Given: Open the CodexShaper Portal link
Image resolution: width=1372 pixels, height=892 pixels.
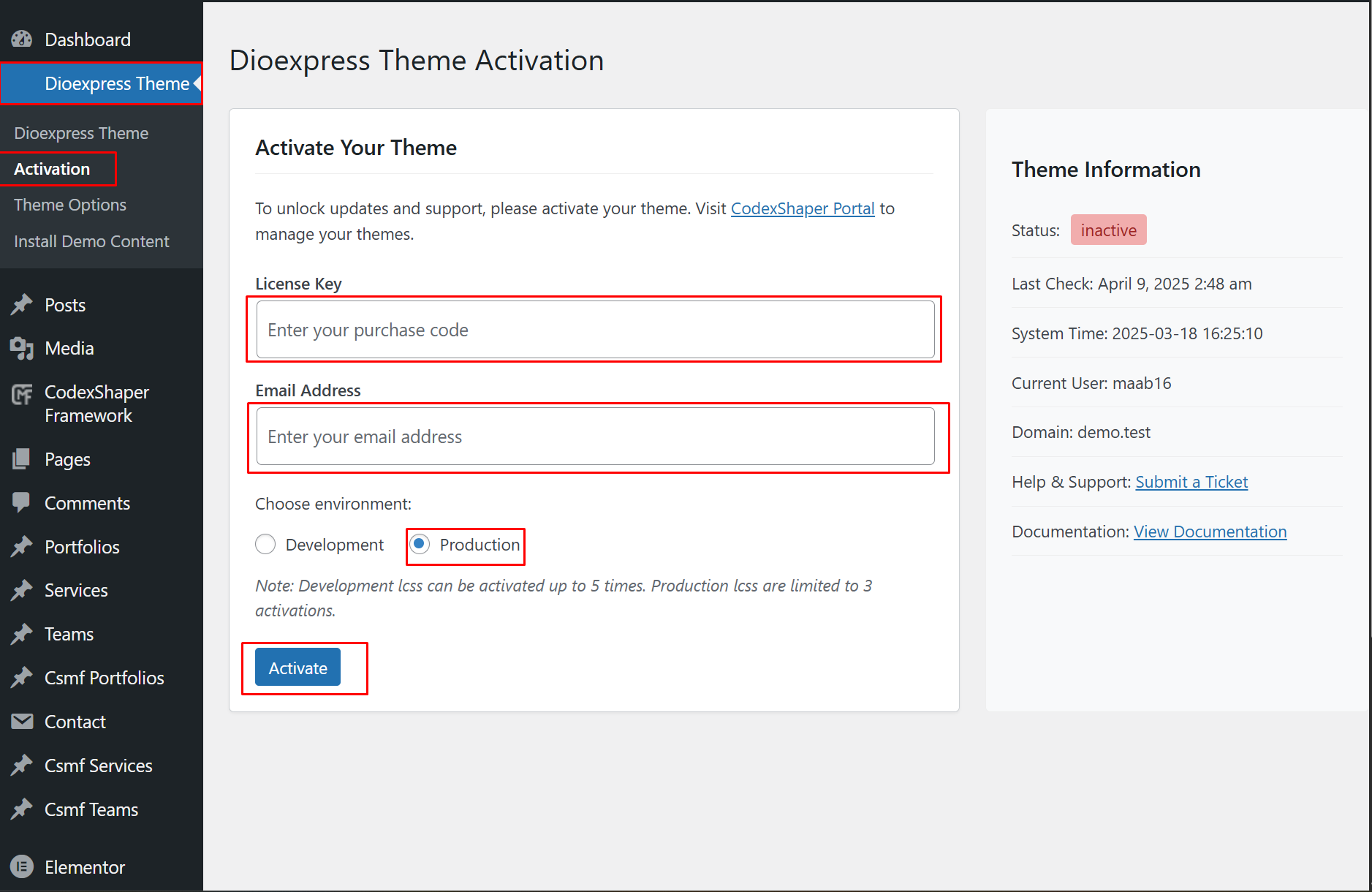Looking at the screenshot, I should pyautogui.click(x=802, y=209).
